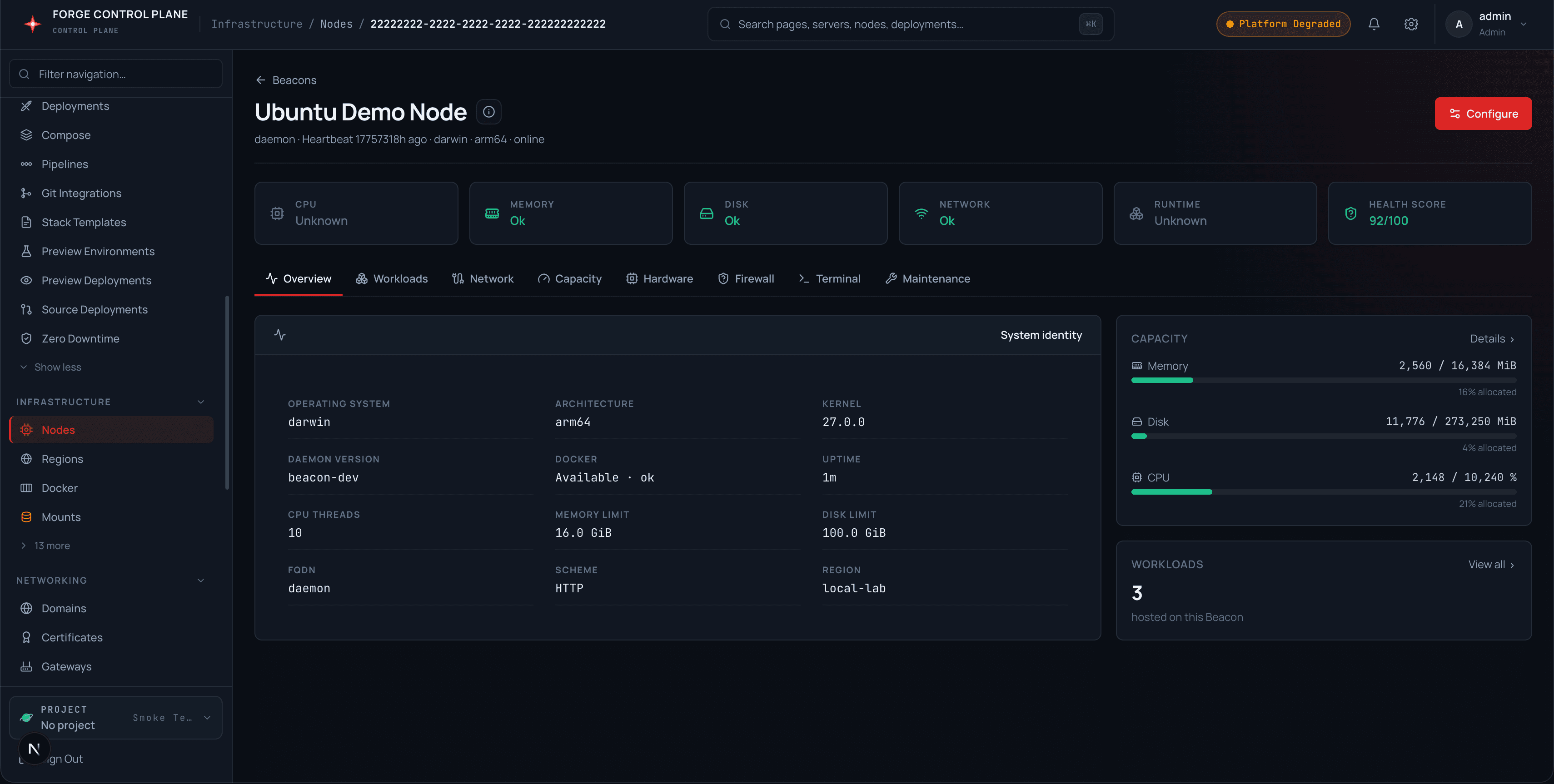Focus the Filter navigation input
The image size is (1554, 784).
pos(116,74)
